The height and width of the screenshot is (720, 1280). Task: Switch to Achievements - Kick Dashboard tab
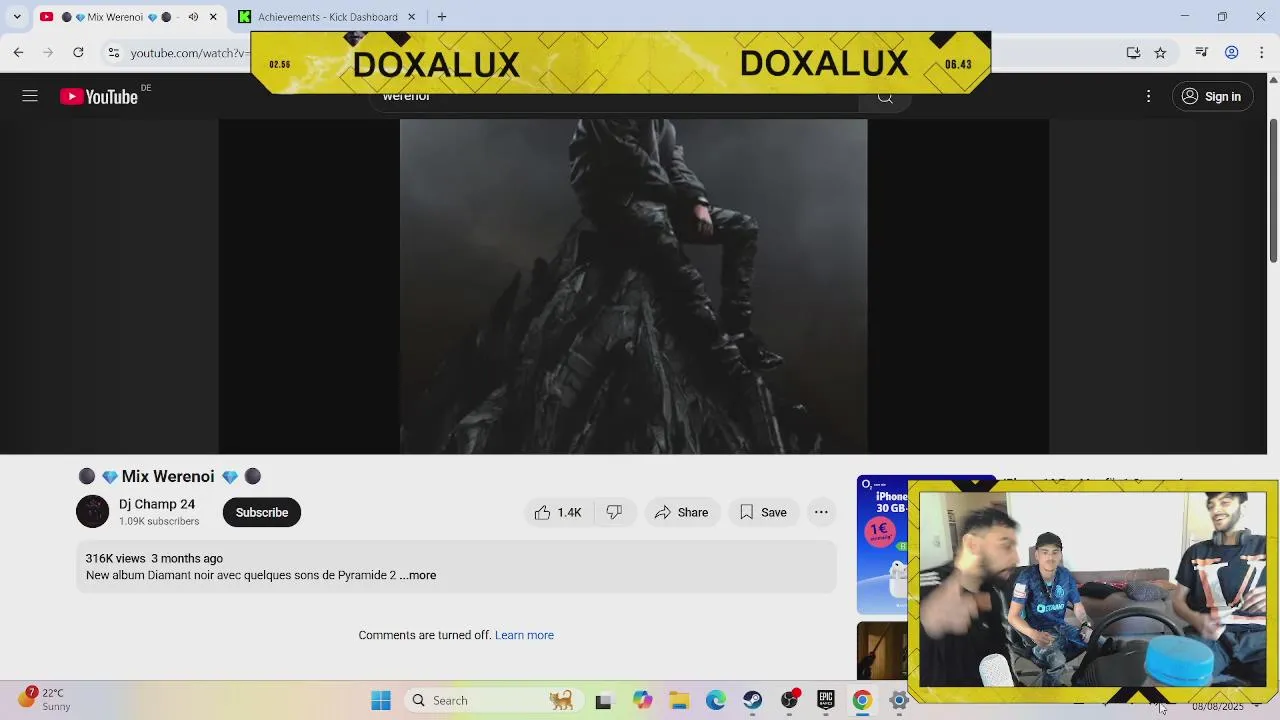(327, 17)
